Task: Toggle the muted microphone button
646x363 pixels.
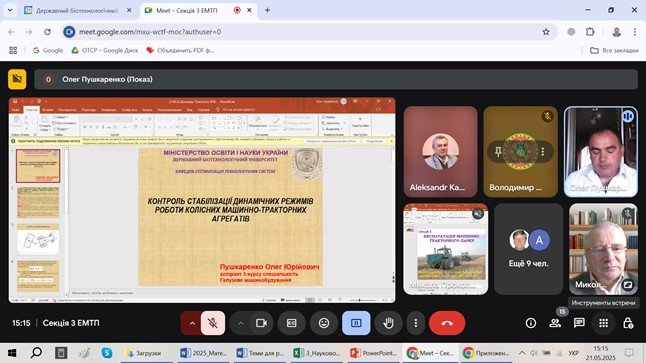Action: click(213, 323)
